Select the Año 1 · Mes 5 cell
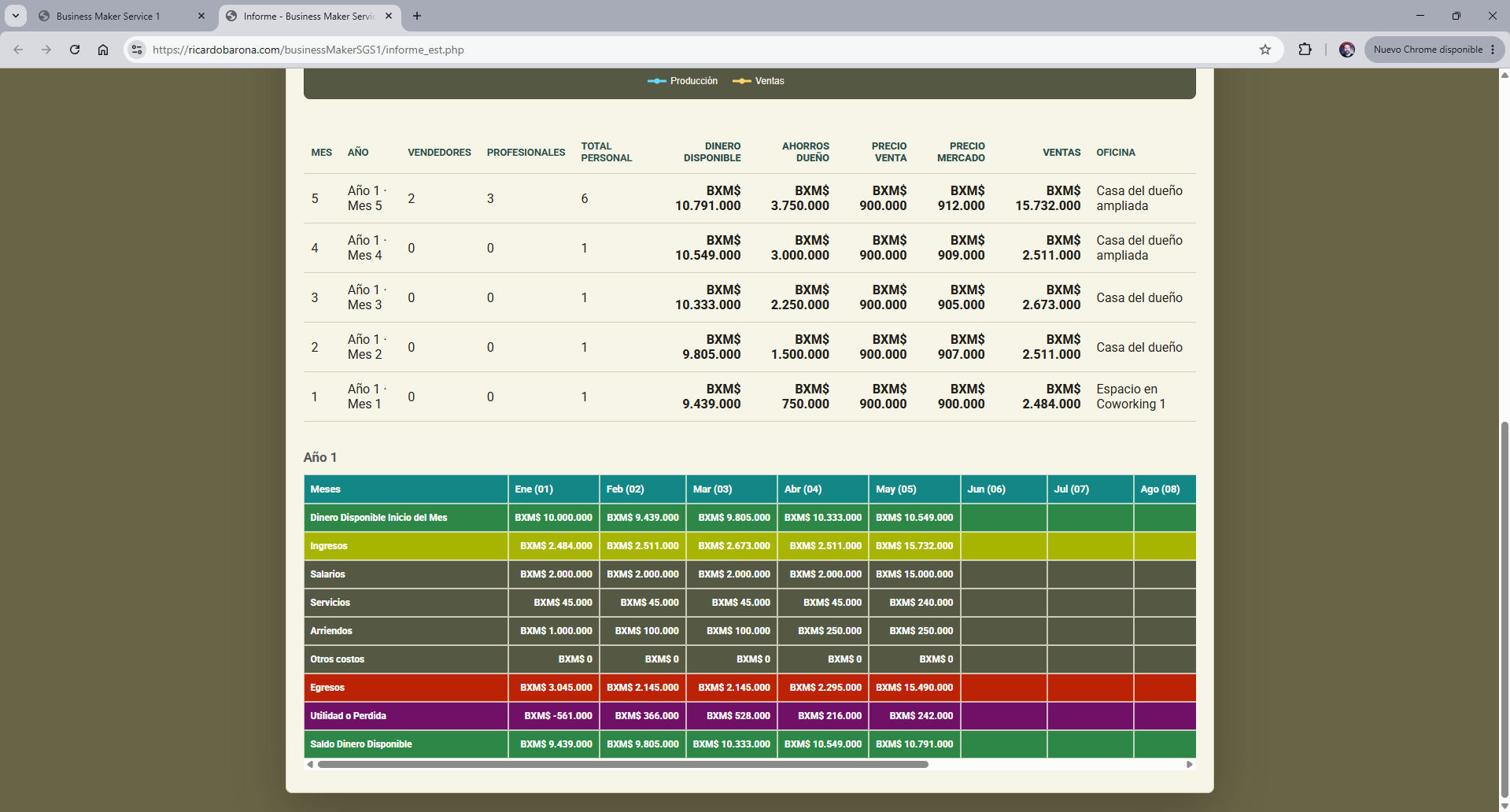 367,198
